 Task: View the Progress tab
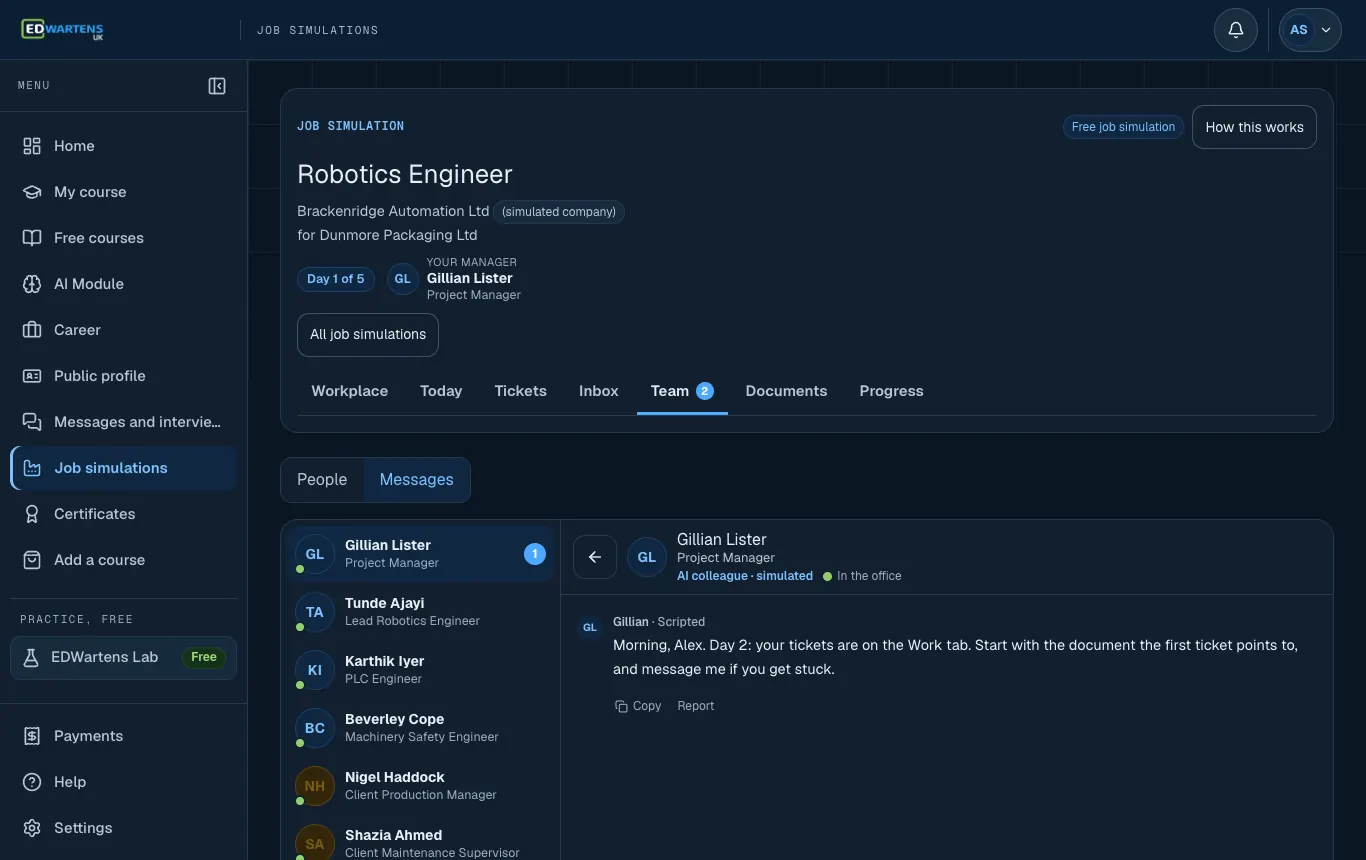tap(891, 391)
